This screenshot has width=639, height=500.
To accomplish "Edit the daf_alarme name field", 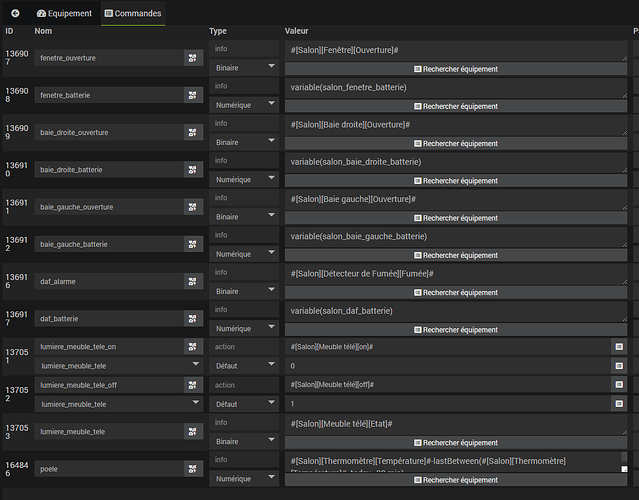I will 109,281.
